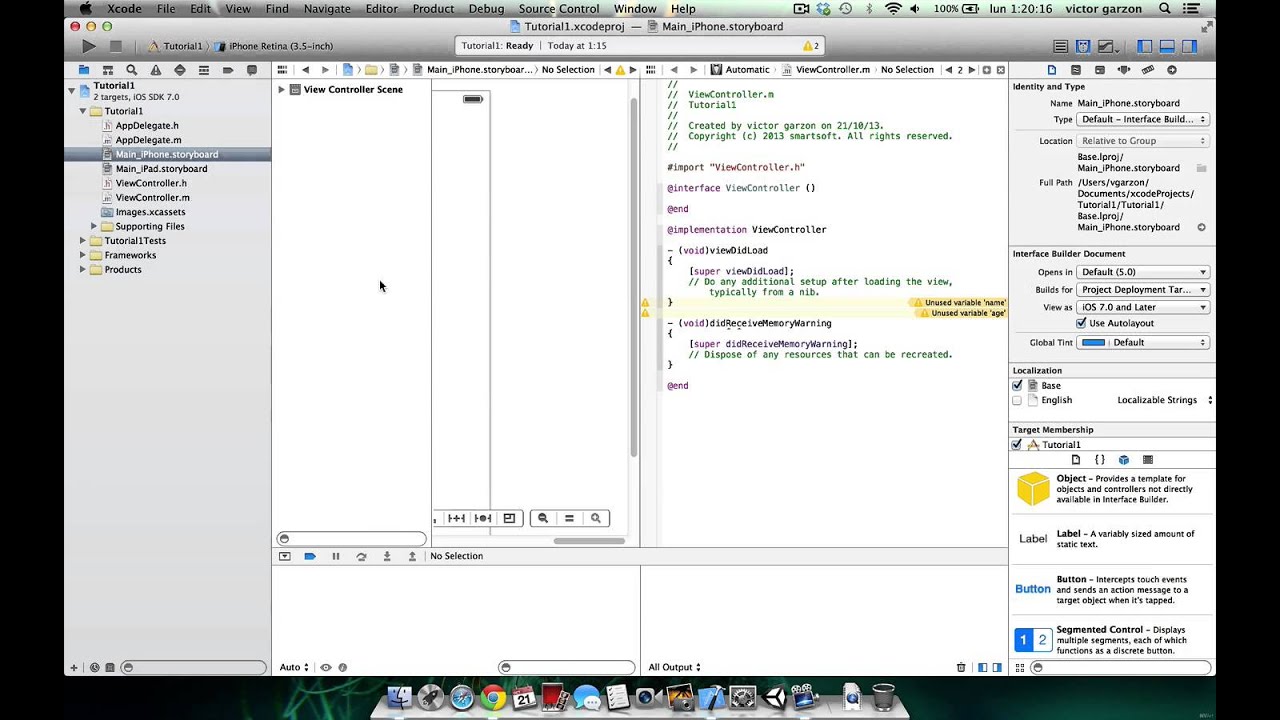Image resolution: width=1280 pixels, height=720 pixels.
Task: Switch to the Assistant editor
Action: (1082, 46)
